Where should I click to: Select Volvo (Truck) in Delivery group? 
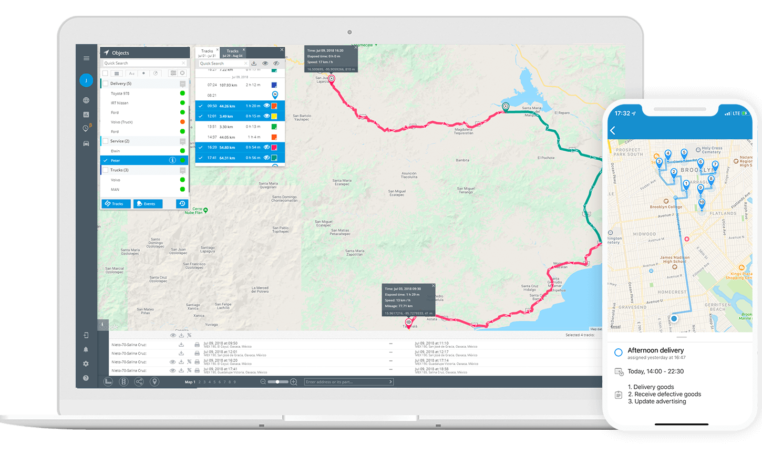pos(144,122)
